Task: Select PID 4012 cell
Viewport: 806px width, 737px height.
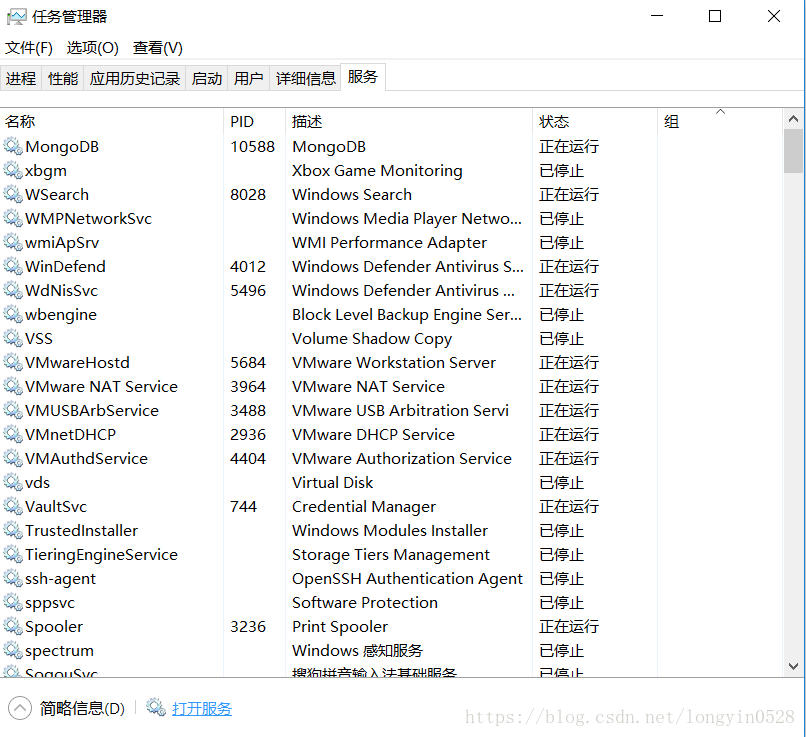Action: [x=248, y=266]
